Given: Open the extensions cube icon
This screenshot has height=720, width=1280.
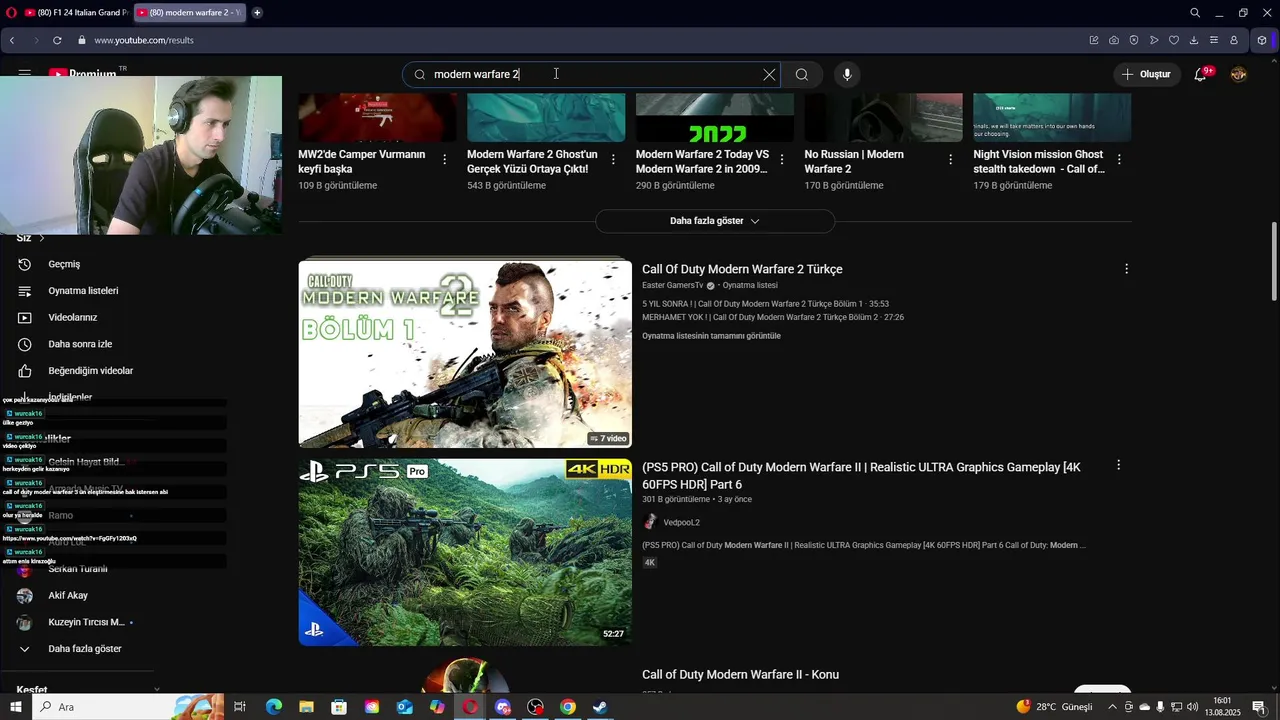Looking at the screenshot, I should [1262, 40].
